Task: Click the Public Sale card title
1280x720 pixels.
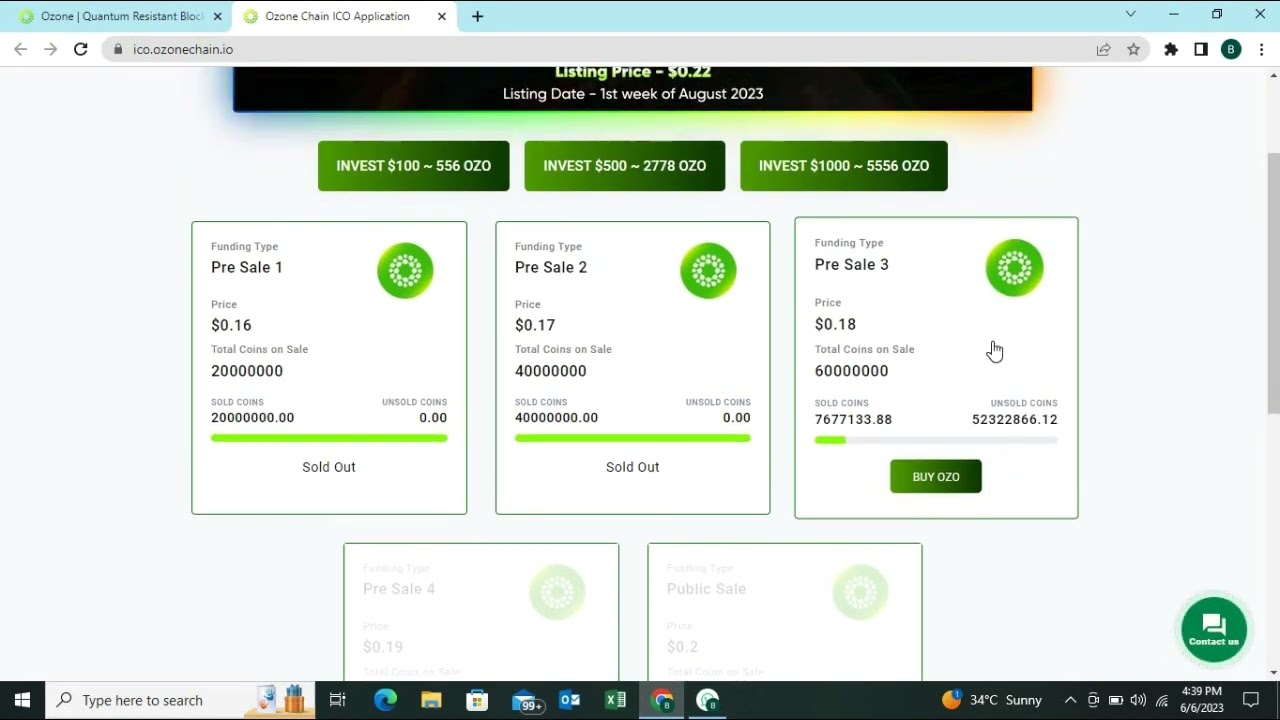Action: (x=706, y=589)
